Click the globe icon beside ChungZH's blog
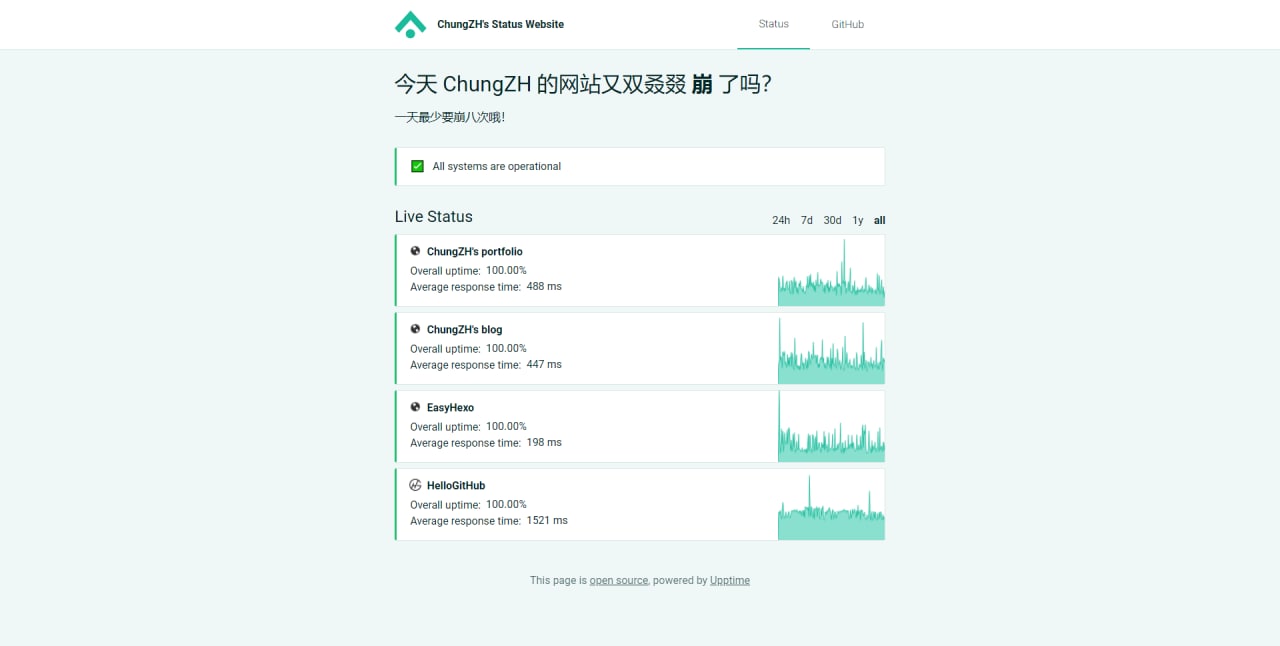Image resolution: width=1280 pixels, height=646 pixels. point(415,329)
